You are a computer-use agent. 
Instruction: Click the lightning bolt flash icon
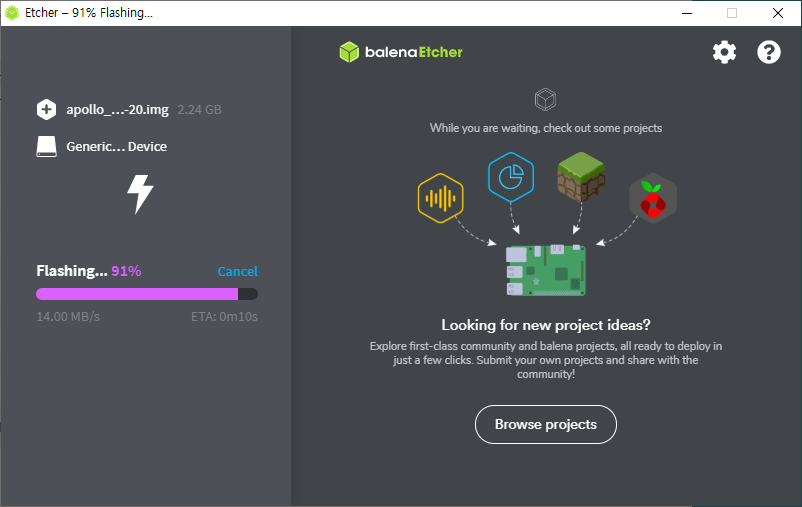140,194
